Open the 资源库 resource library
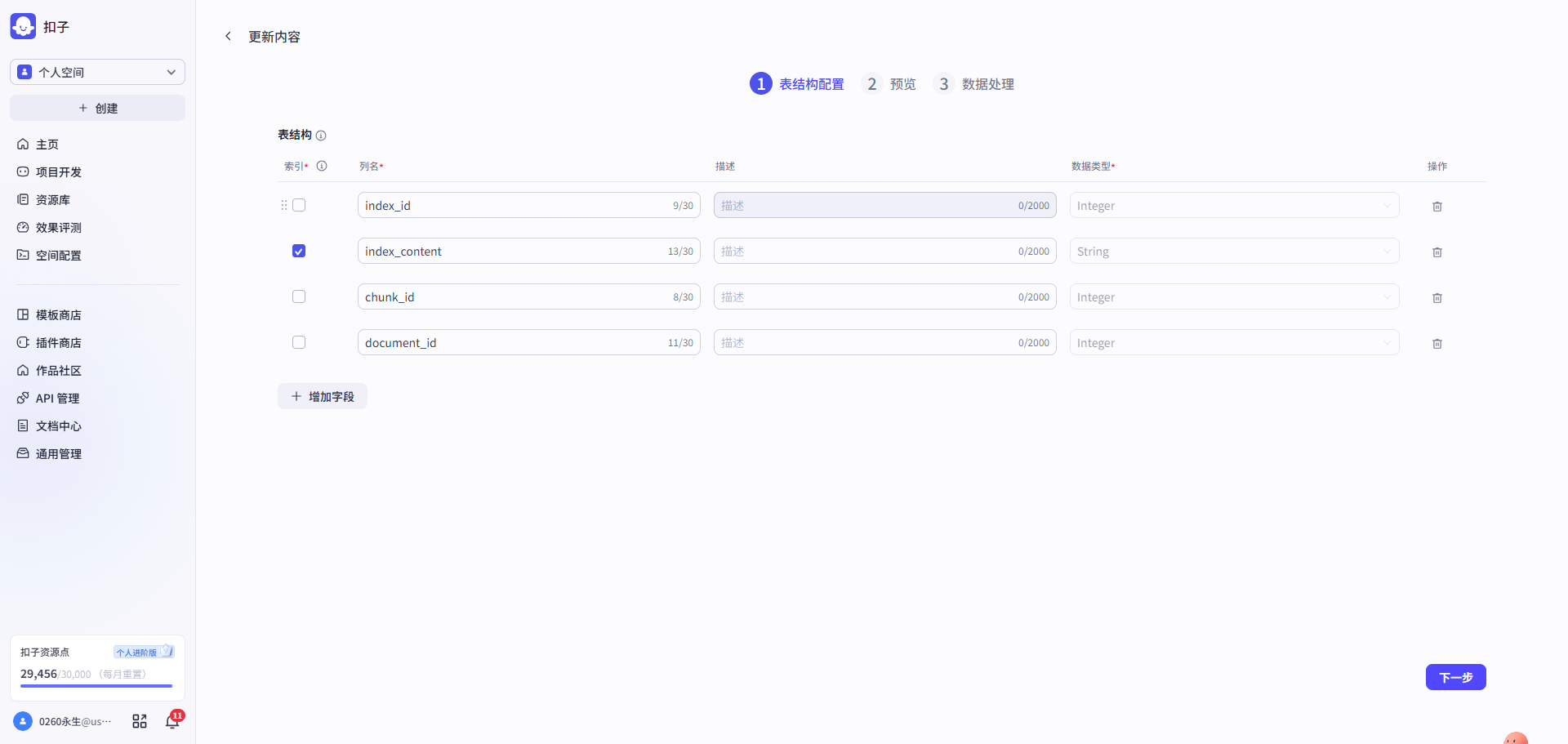Viewport: 1568px width, 744px height. [55, 199]
